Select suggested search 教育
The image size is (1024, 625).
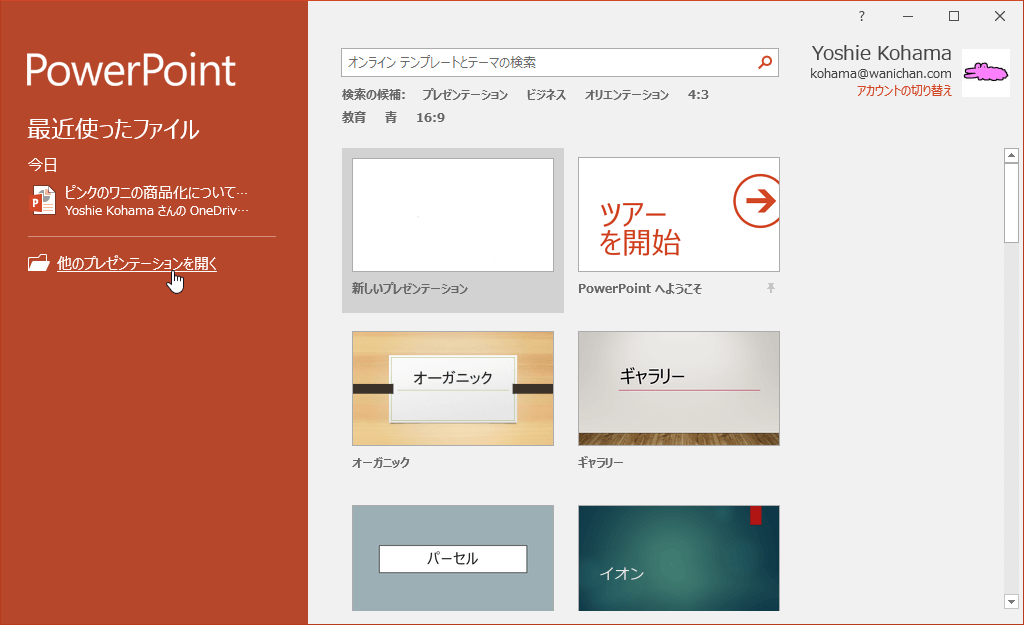click(354, 118)
